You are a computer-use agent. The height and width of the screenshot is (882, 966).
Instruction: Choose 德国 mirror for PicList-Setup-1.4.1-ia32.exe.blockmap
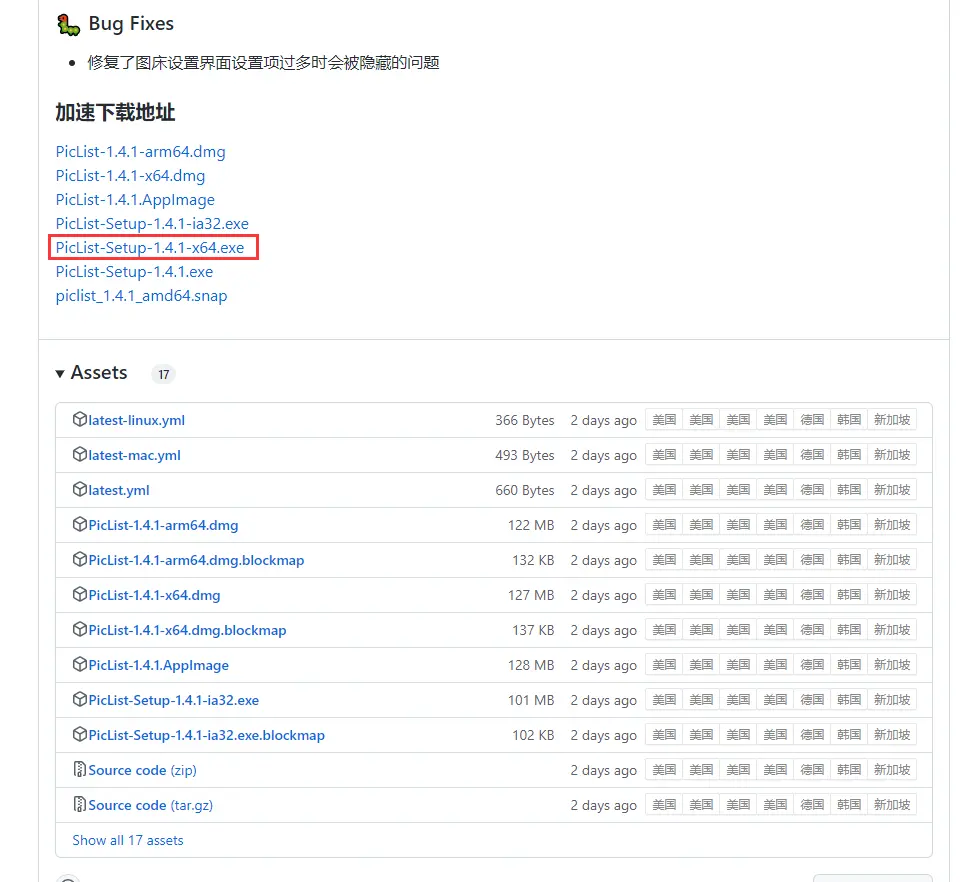[x=812, y=734]
